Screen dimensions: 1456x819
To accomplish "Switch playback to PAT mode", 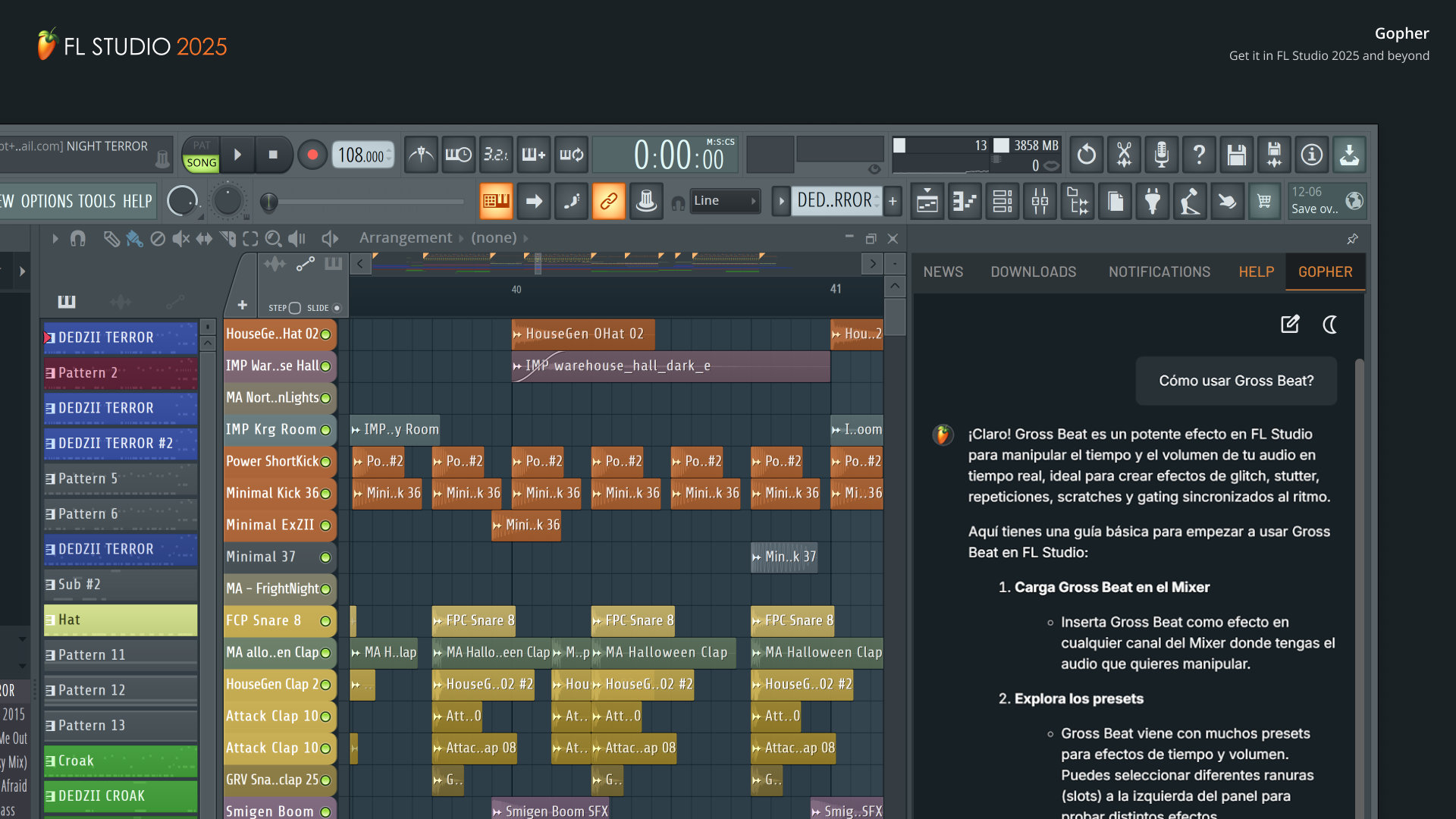I will pos(201,146).
